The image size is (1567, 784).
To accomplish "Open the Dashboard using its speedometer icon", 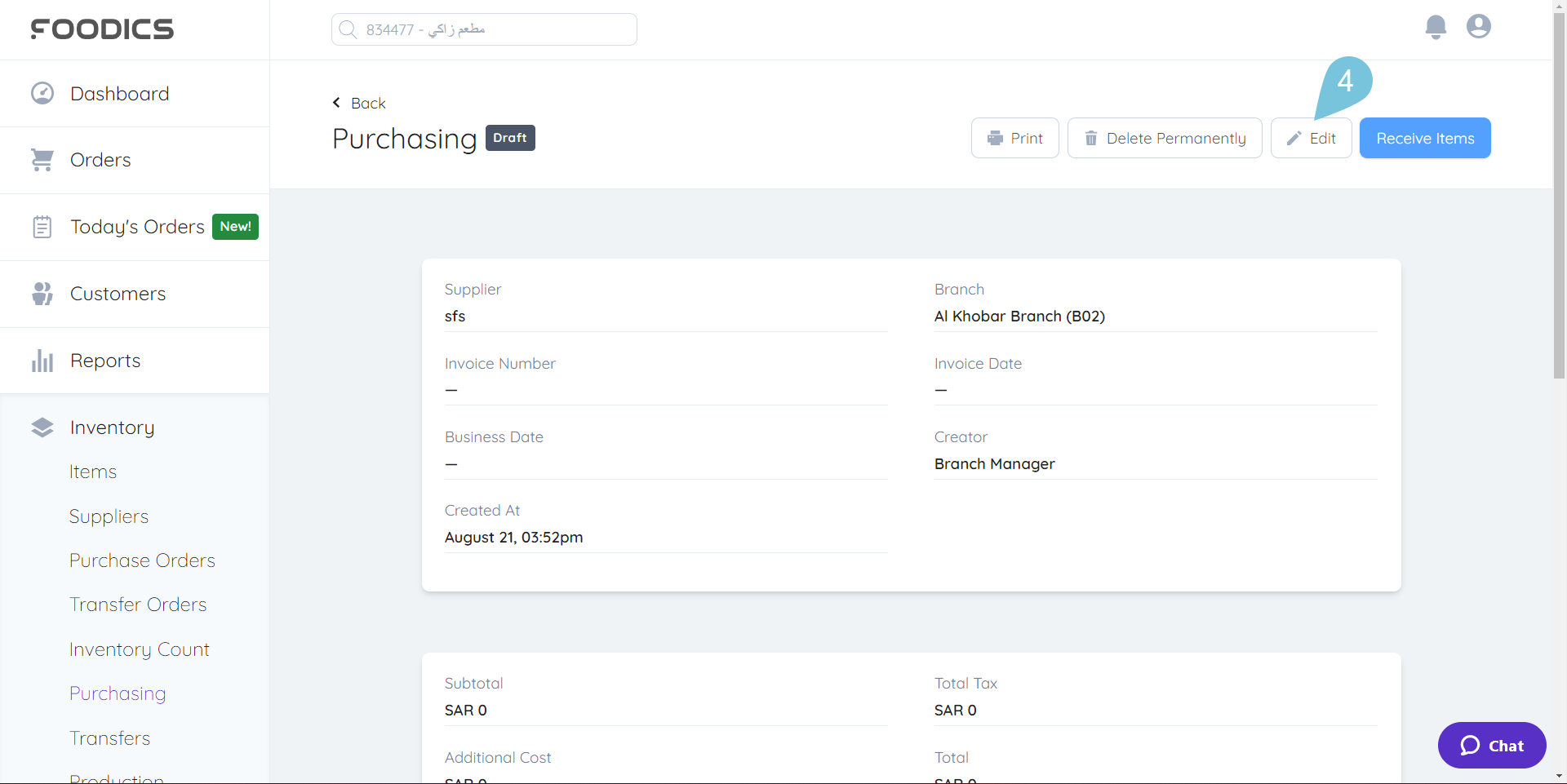I will click(x=42, y=92).
